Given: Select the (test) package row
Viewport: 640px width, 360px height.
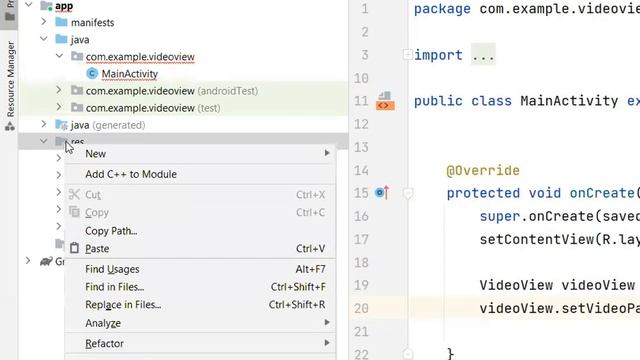Looking at the screenshot, I should click(x=184, y=108).
